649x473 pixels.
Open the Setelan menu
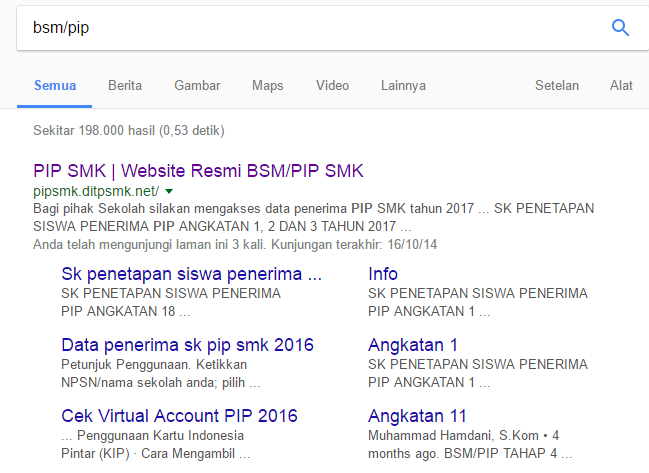[x=557, y=86]
